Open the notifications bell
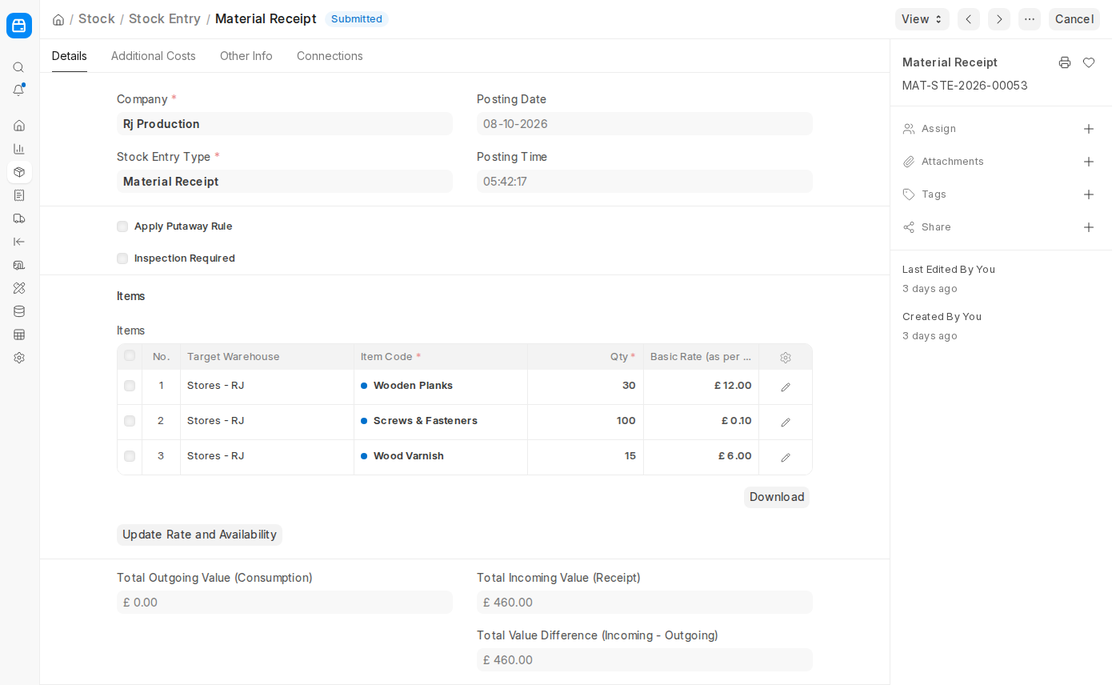Viewport: 1120px width, 685px height. point(19,90)
